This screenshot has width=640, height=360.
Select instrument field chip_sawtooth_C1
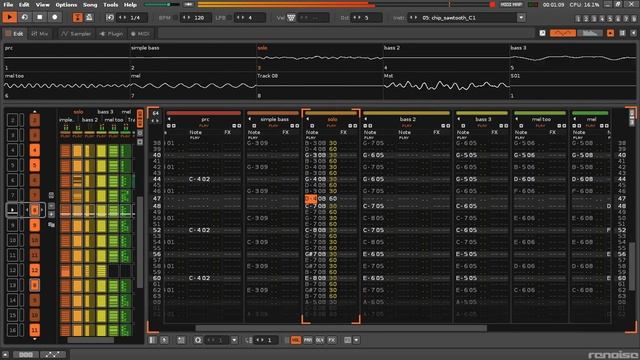click(x=462, y=18)
